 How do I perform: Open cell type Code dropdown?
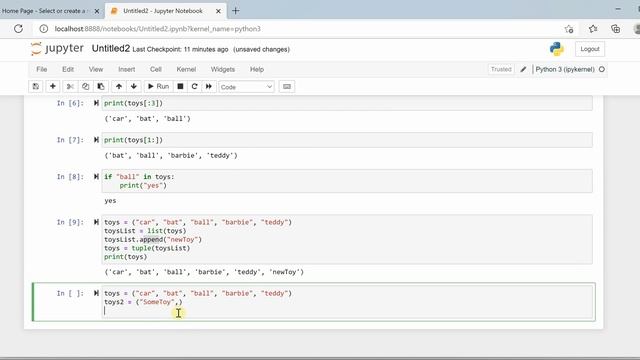[246, 87]
